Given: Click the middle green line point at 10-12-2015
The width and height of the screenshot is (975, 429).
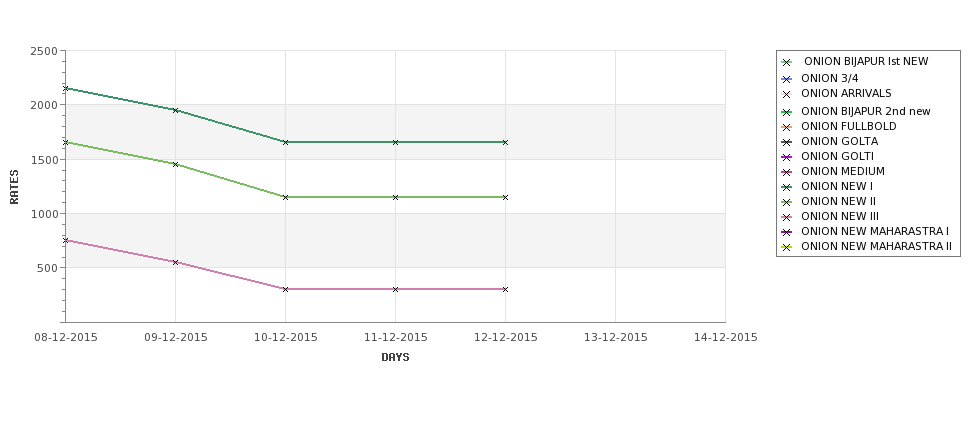Looking at the screenshot, I should (x=285, y=197).
